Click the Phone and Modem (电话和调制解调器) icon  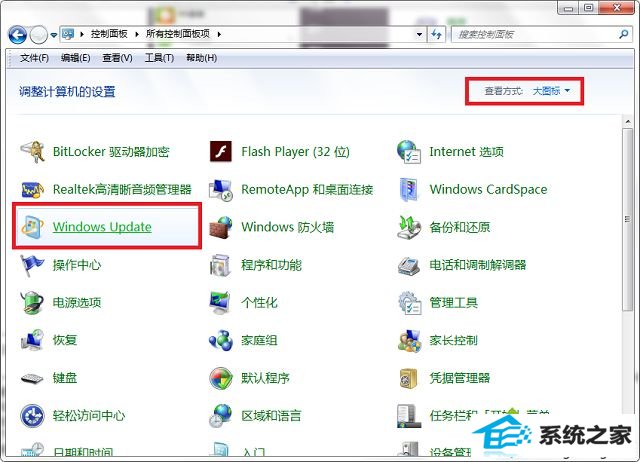(409, 266)
